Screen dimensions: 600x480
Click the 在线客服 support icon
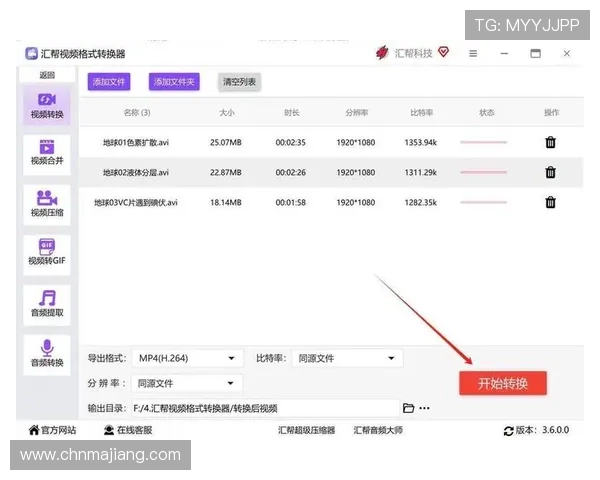109,430
